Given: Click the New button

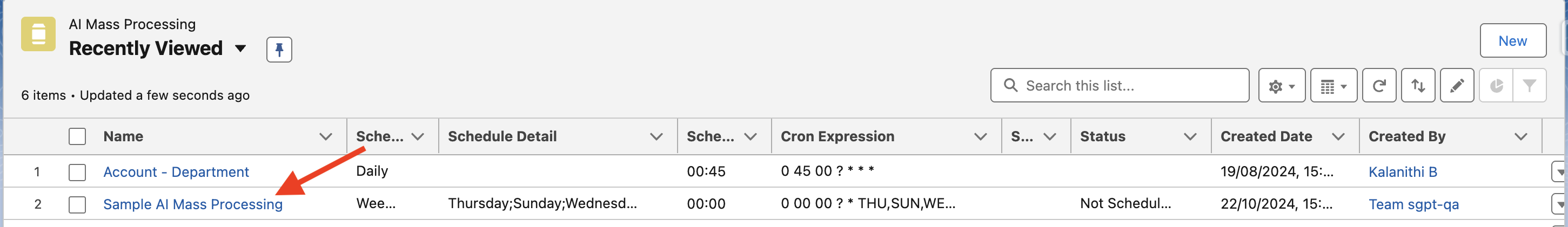Looking at the screenshot, I should click(1512, 40).
